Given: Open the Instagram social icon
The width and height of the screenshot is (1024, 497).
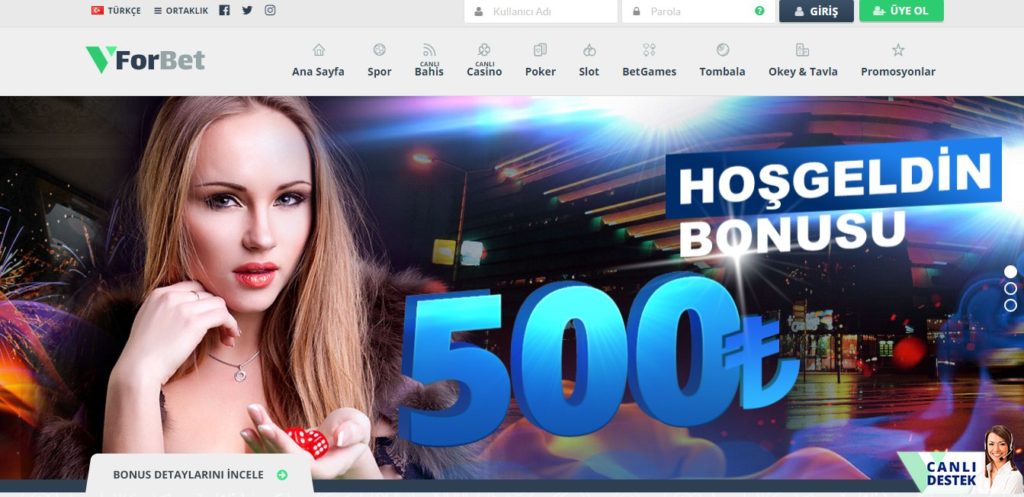Looking at the screenshot, I should click(270, 10).
